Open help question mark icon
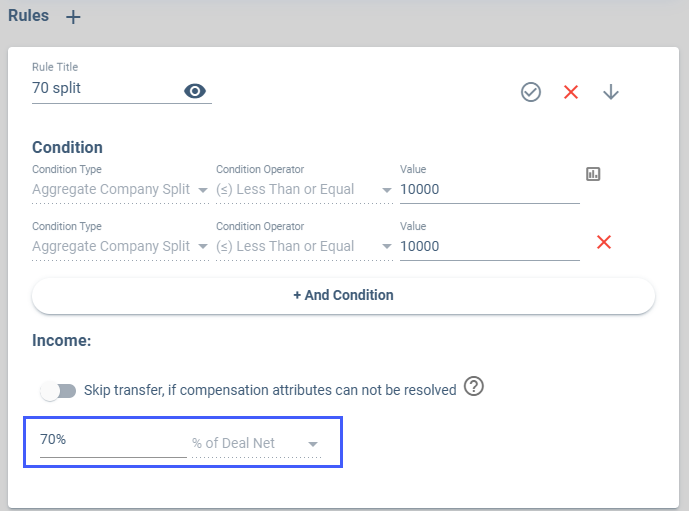Image resolution: width=689 pixels, height=511 pixels. (474, 386)
